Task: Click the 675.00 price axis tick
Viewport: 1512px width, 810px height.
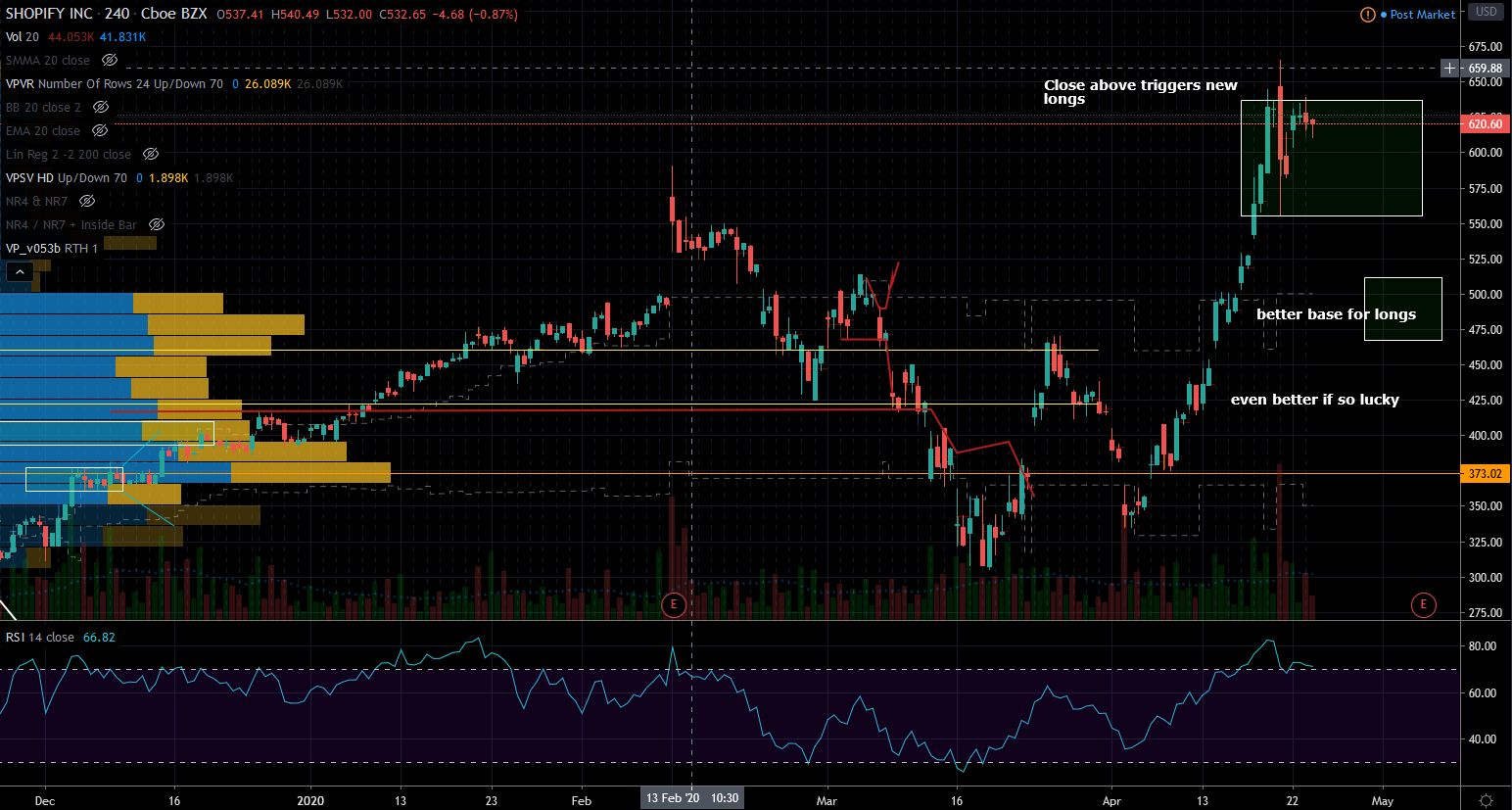Action: coord(1485,47)
